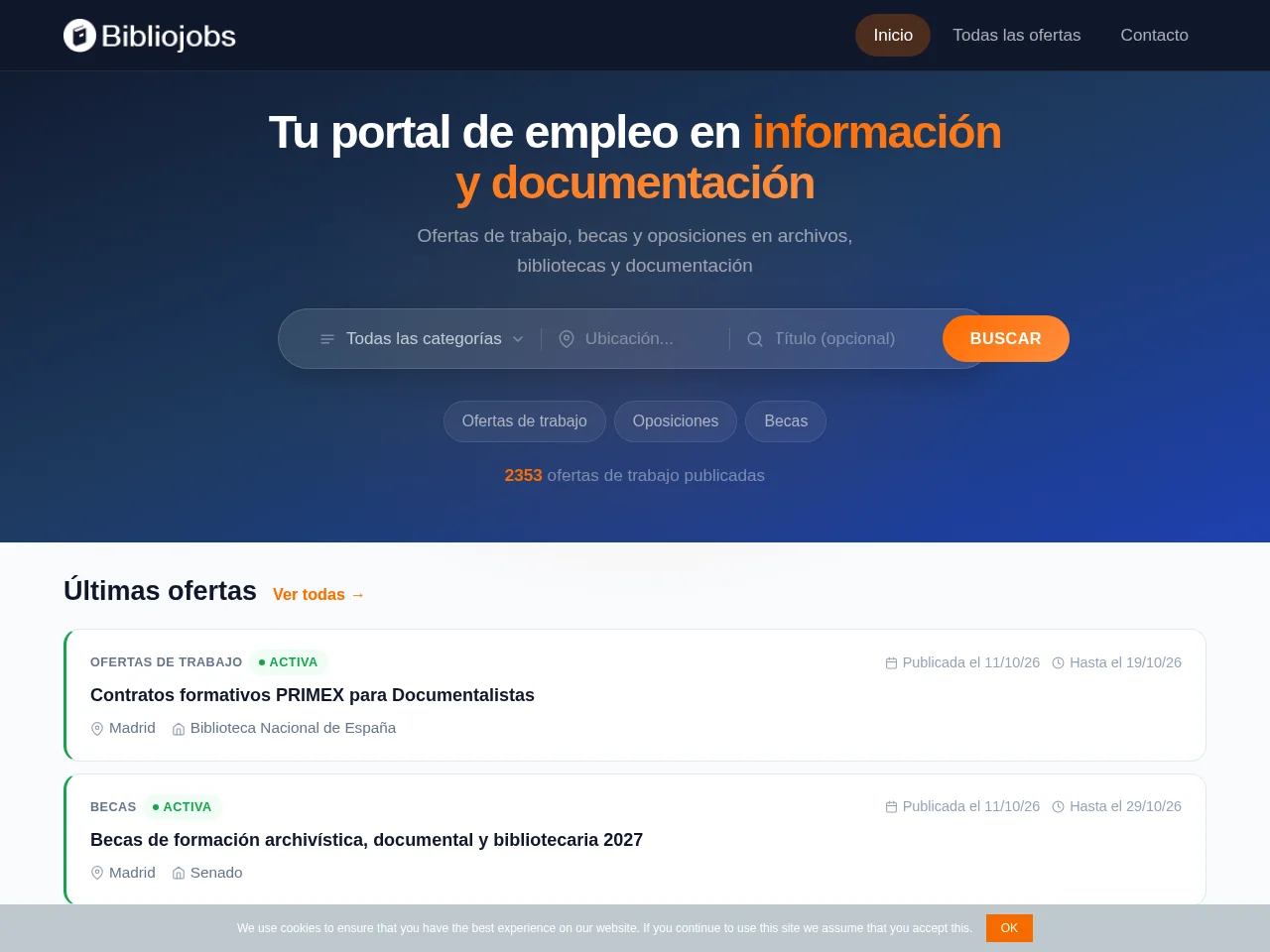1270x952 pixels.
Task: Click calendar icon on PRIMEX offer
Action: pos(891,662)
